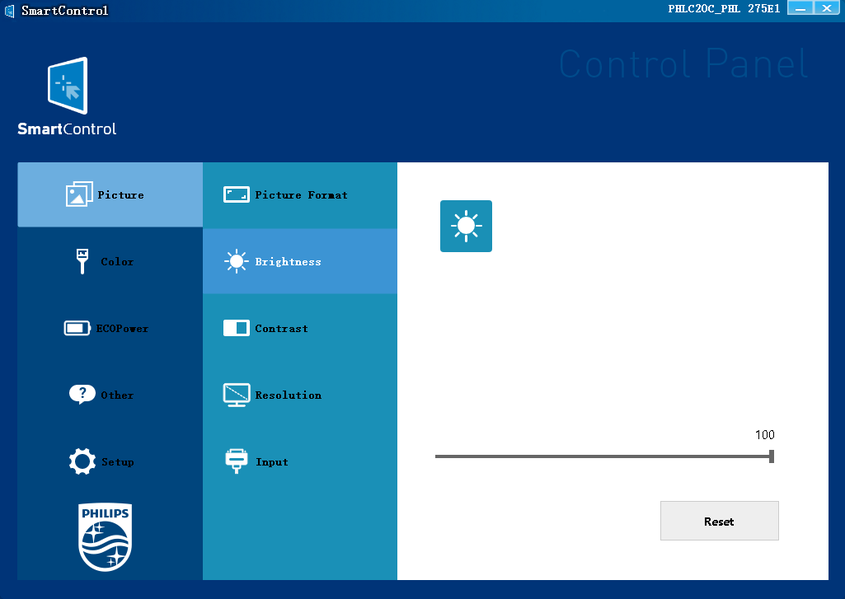Click the brightness slider track middle
Screen dimensions: 845x599
[x=604, y=456]
